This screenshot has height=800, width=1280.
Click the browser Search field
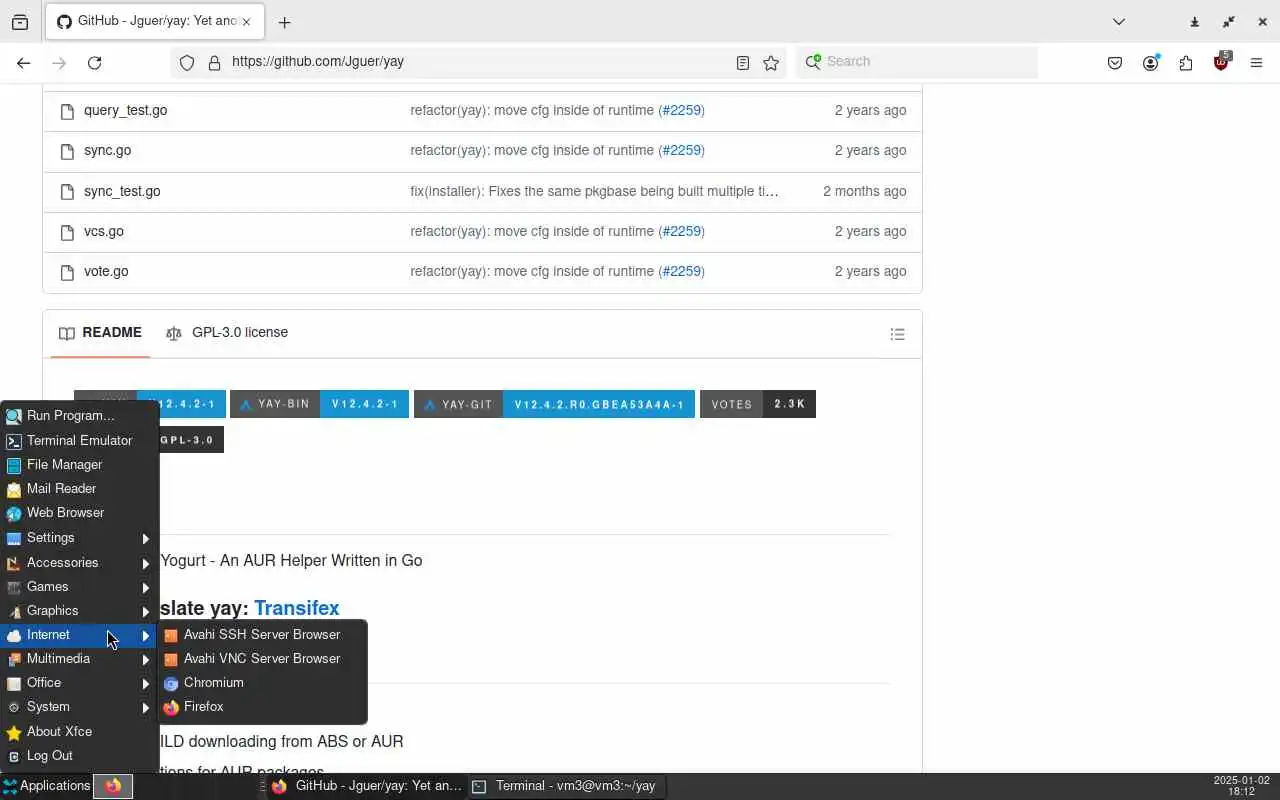click(x=918, y=62)
